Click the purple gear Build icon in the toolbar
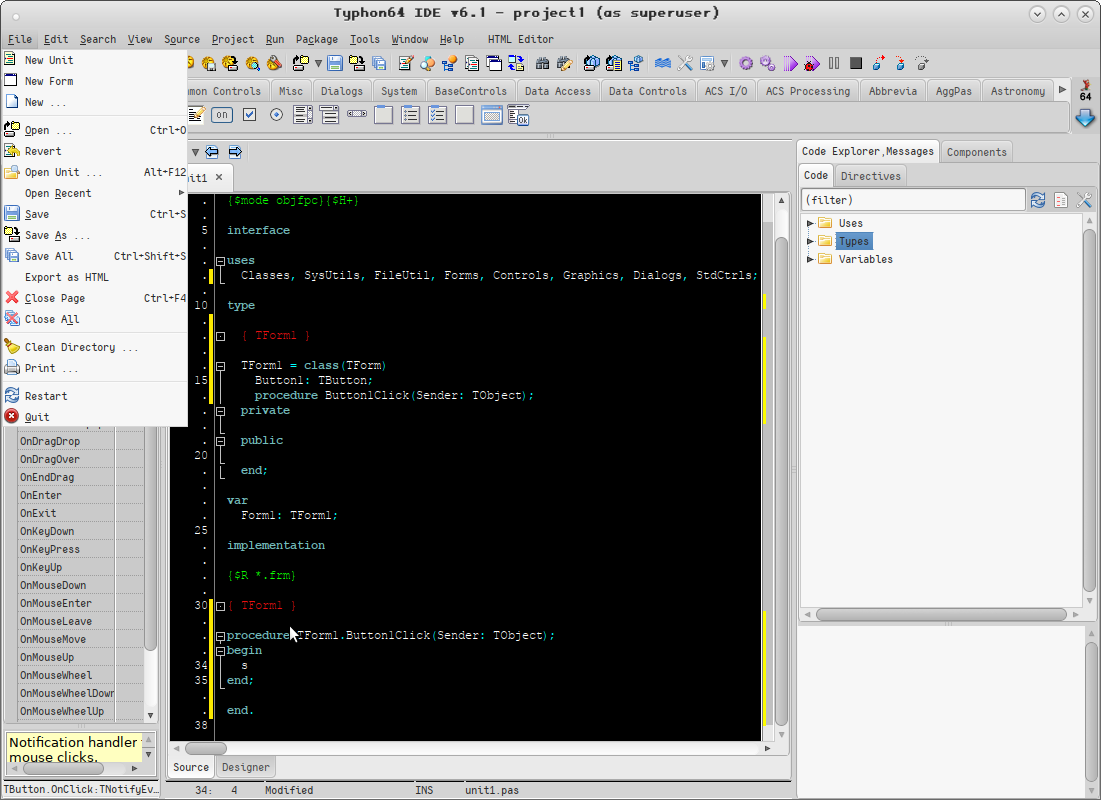 click(746, 64)
